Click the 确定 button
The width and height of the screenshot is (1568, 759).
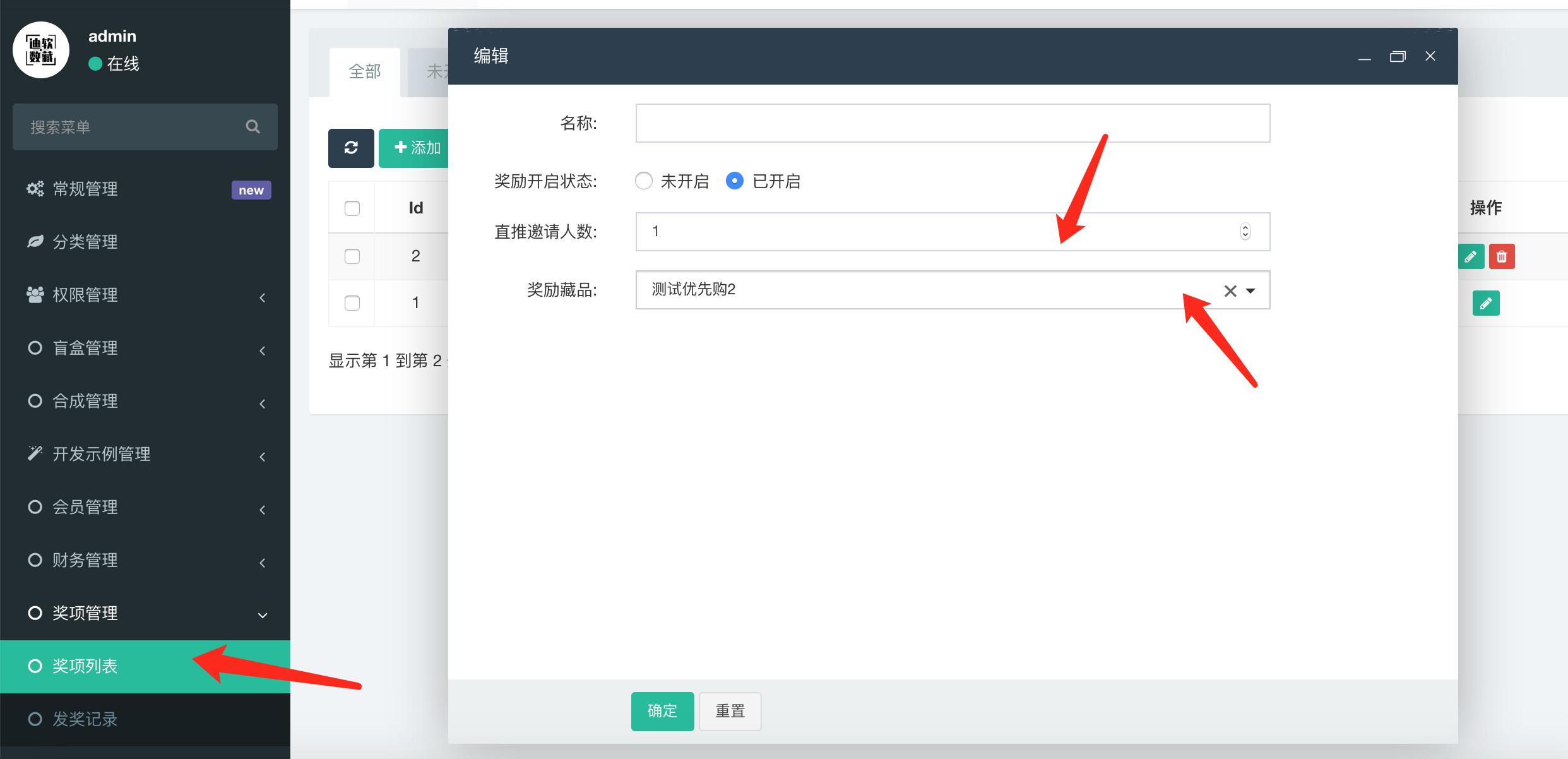tap(662, 711)
